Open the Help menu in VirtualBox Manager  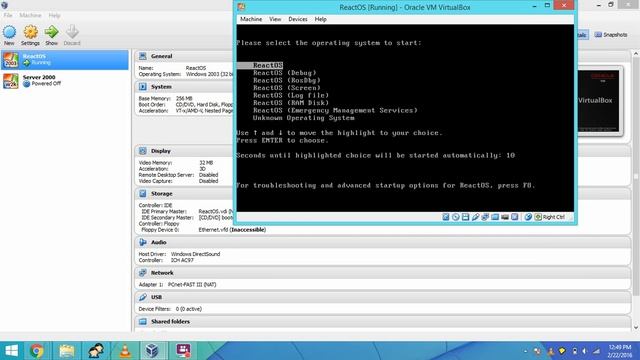click(54, 16)
